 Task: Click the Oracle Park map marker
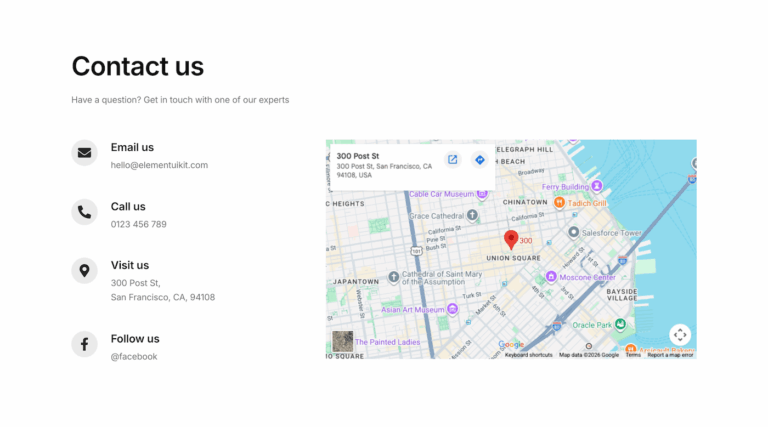(620, 324)
